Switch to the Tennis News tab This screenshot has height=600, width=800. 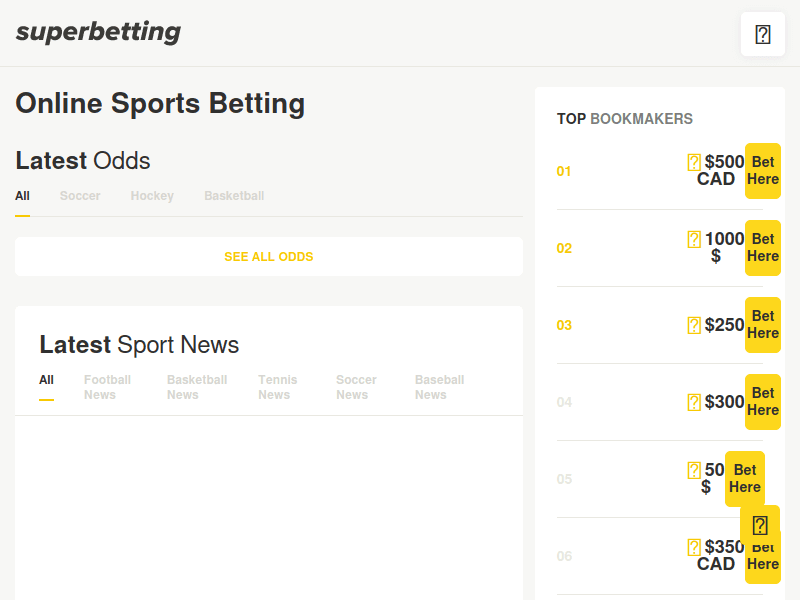point(278,387)
